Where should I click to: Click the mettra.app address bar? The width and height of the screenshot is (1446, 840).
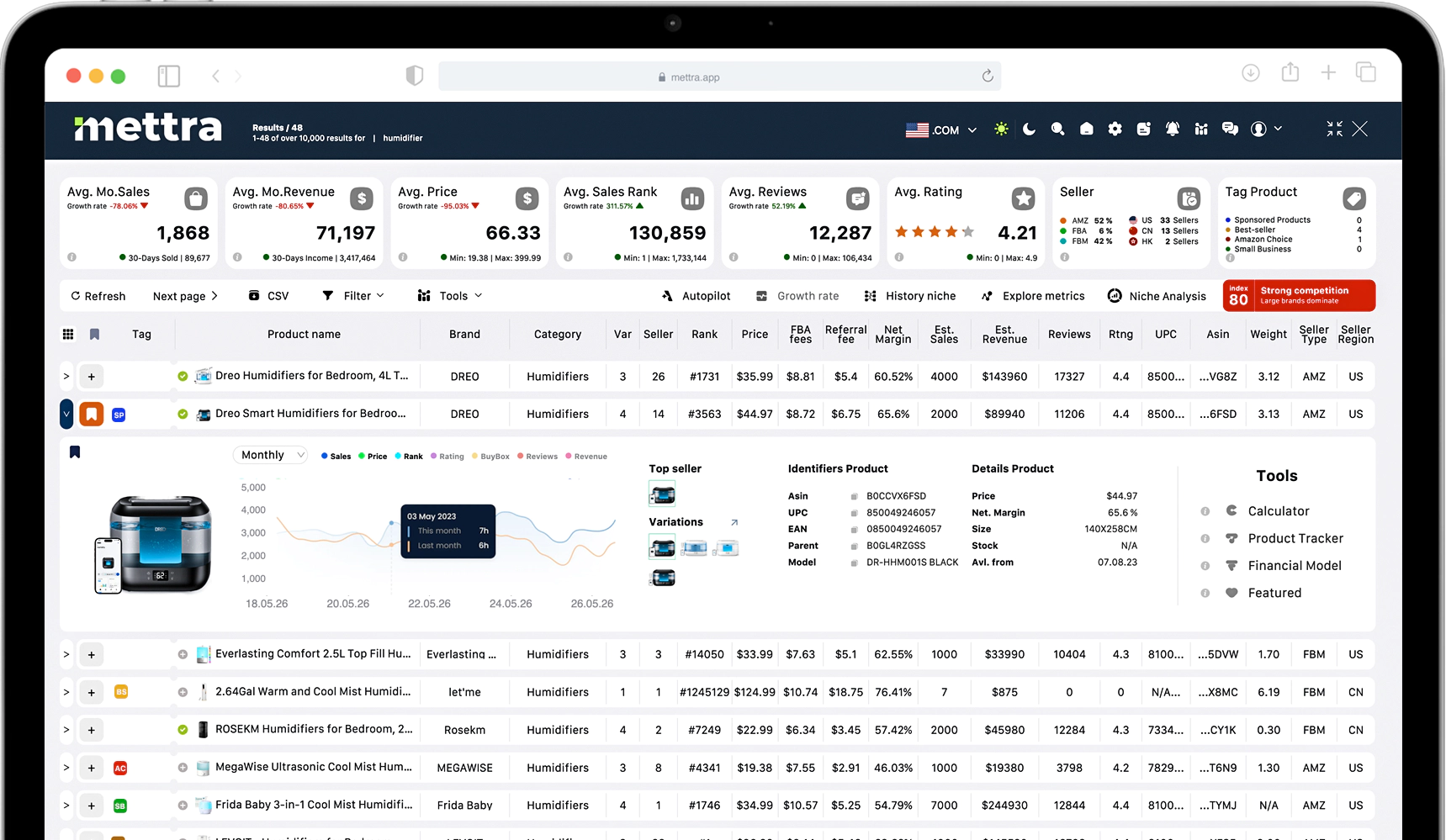click(720, 77)
